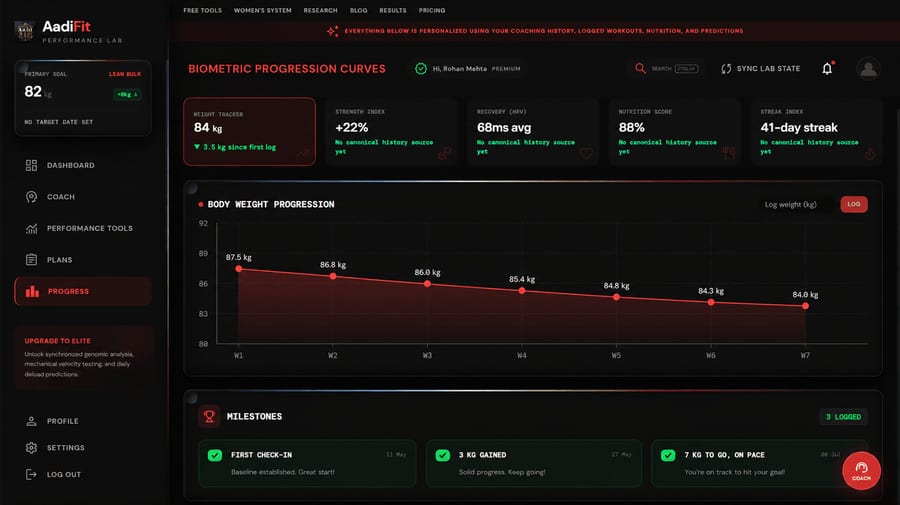Click W2 data point 86.8 kg
Screen dimensions: 900x505
333,276
